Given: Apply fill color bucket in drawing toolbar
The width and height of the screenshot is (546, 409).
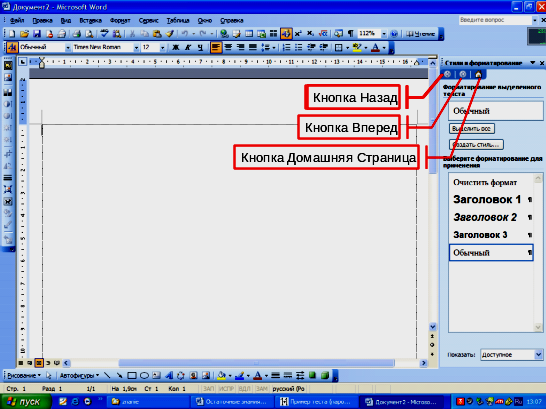Looking at the screenshot, I should 221,376.
